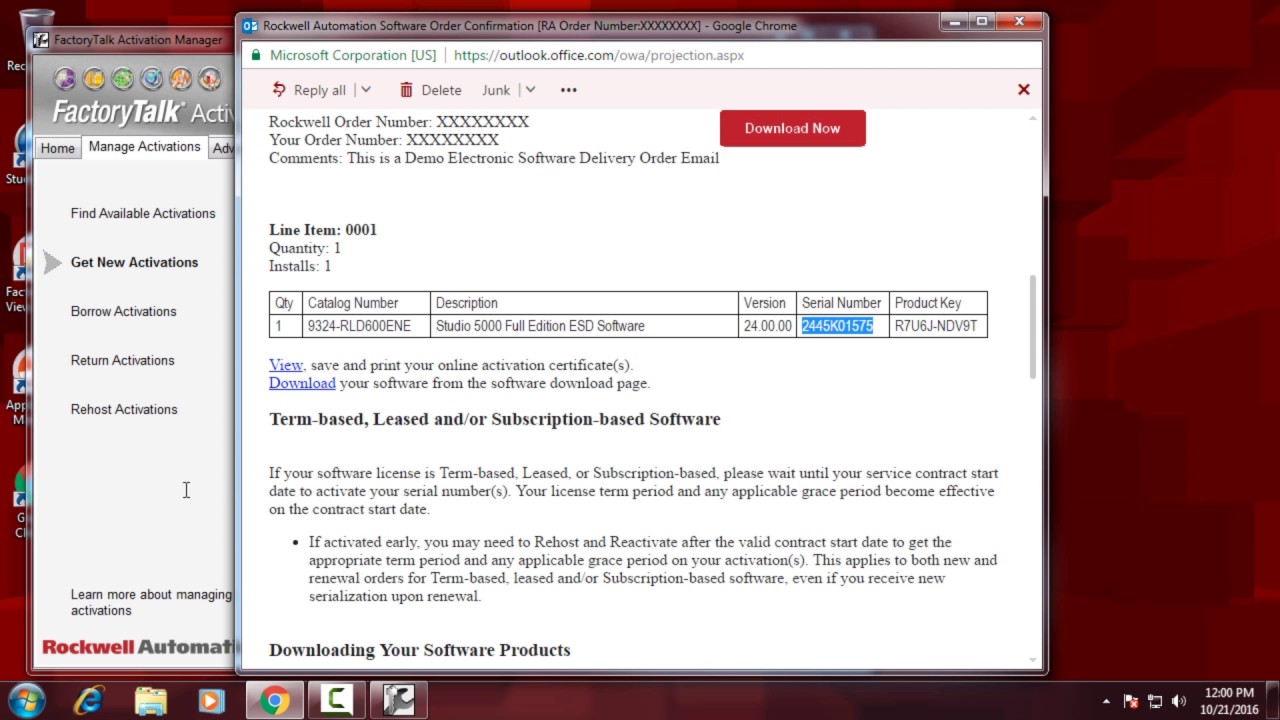The width and height of the screenshot is (1280, 720).
Task: Click the Action Center flag tray icon
Action: point(1131,702)
